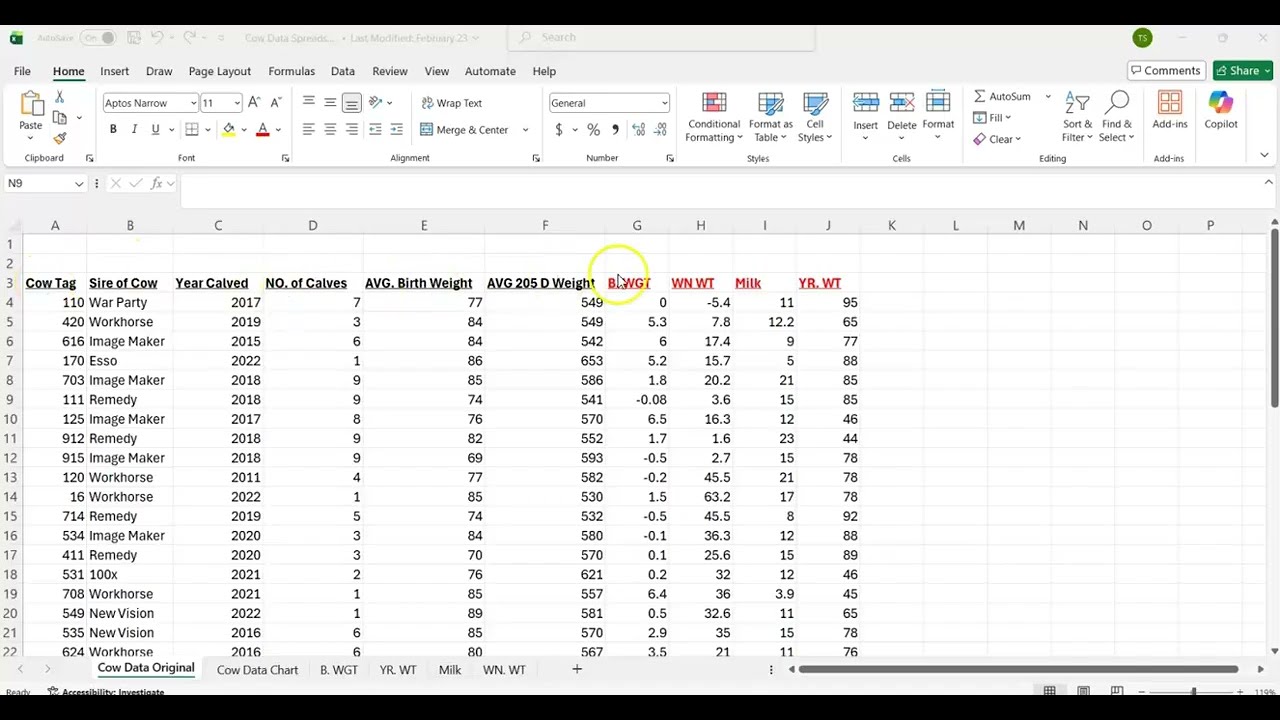Screen dimensions: 1280x720
Task: Open the Clear dropdown
Action: [997, 139]
